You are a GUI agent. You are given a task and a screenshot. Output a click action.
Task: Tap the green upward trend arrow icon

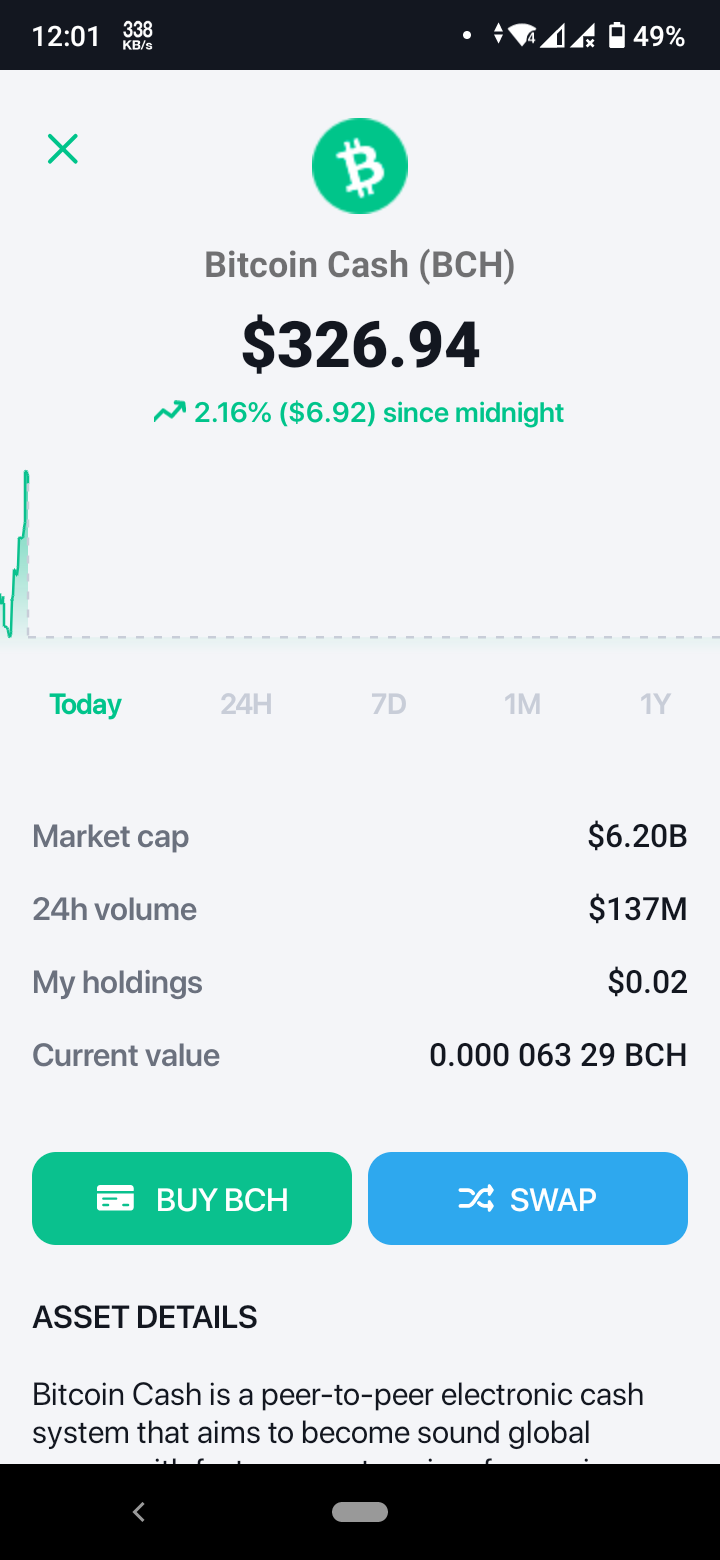(x=169, y=412)
